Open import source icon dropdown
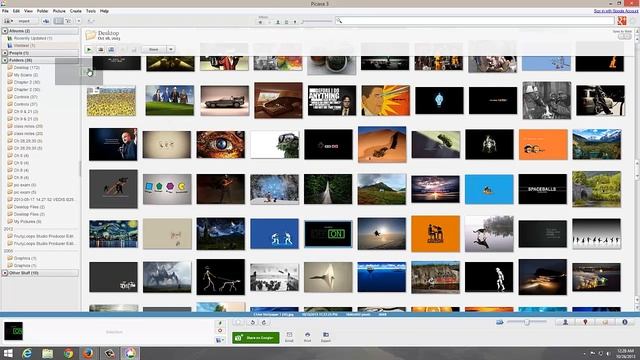The image size is (640, 360). [8, 21]
